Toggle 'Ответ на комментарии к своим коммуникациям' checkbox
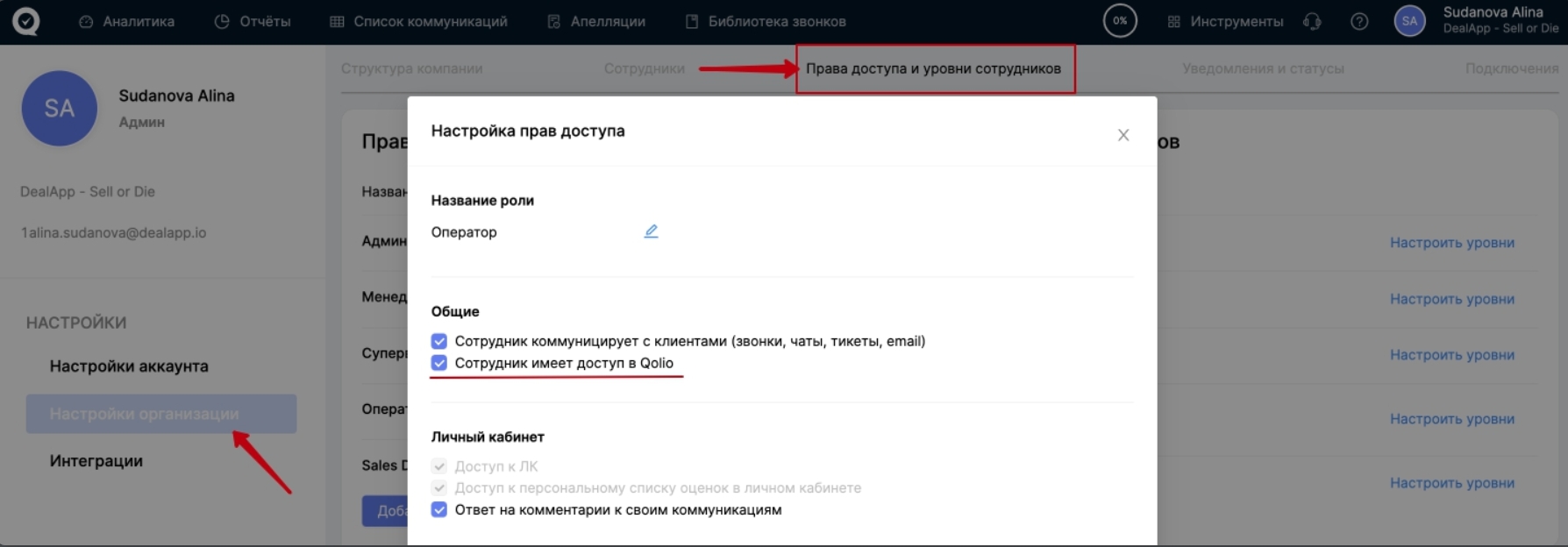 click(439, 509)
